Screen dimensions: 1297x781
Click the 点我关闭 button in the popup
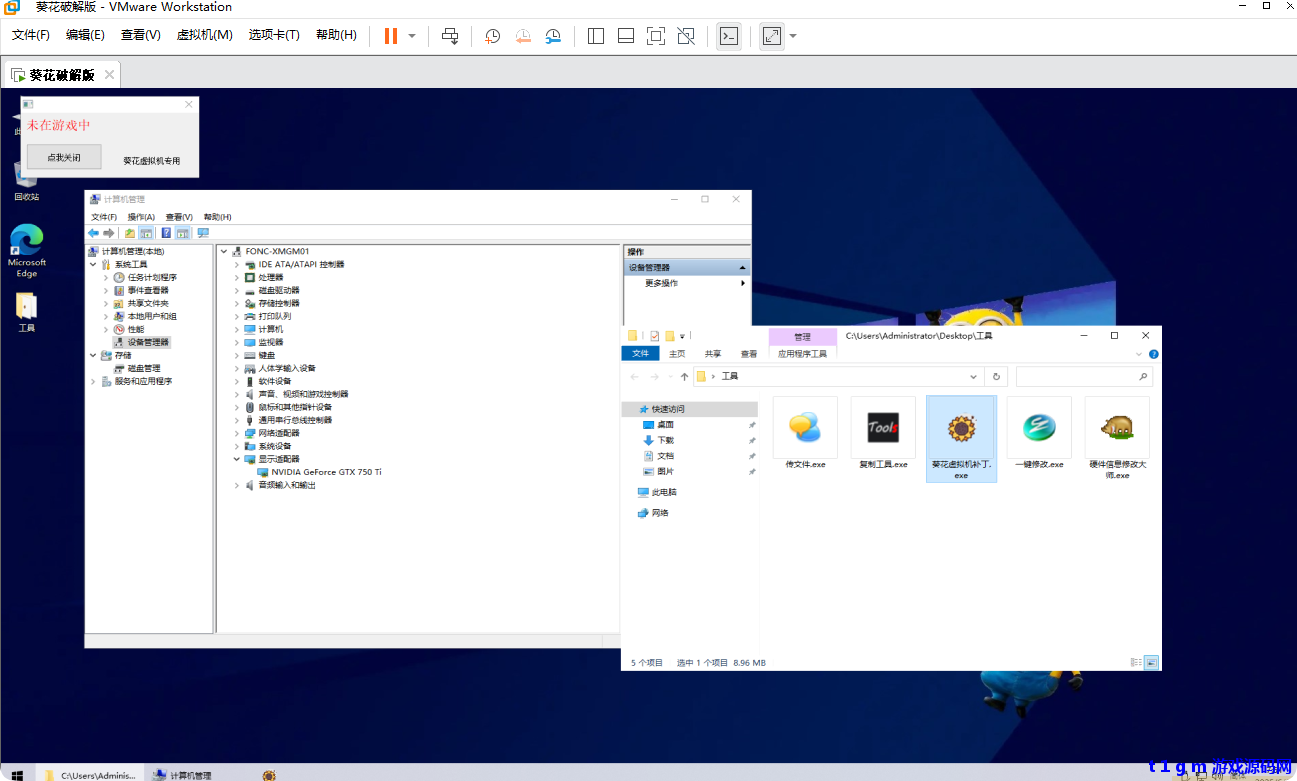[x=62, y=156]
